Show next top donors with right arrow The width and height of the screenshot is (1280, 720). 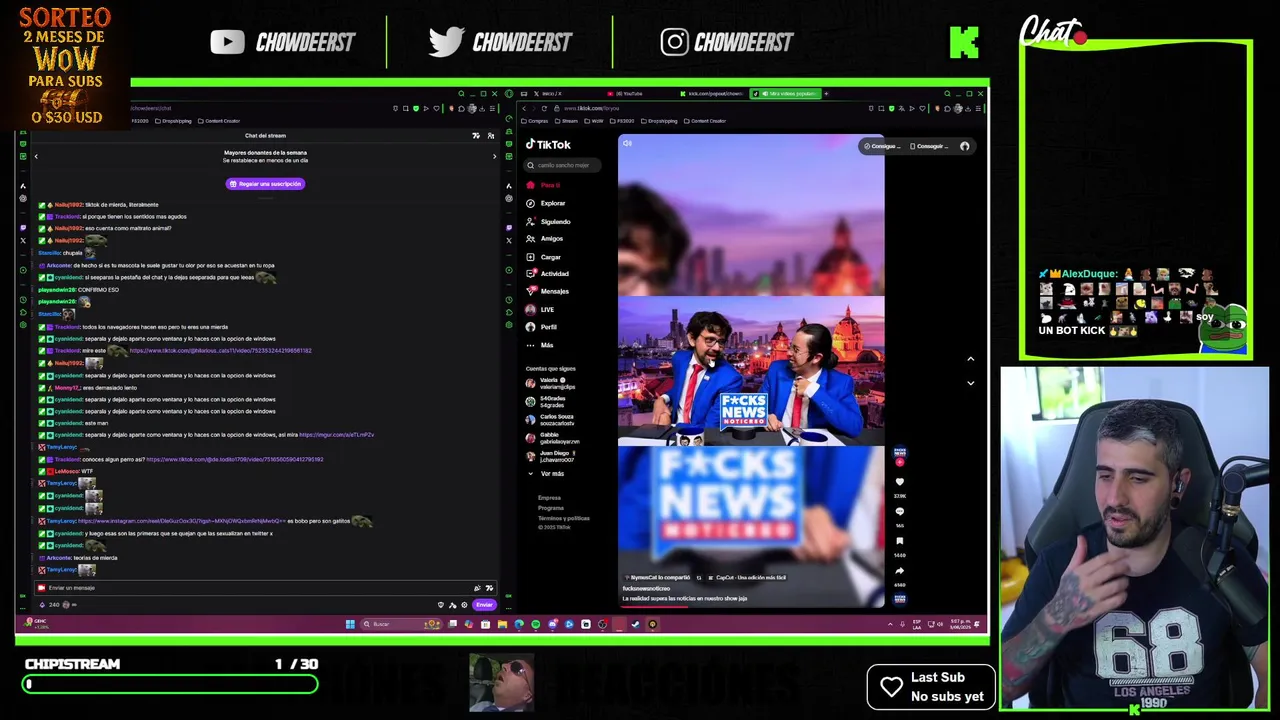(x=493, y=156)
